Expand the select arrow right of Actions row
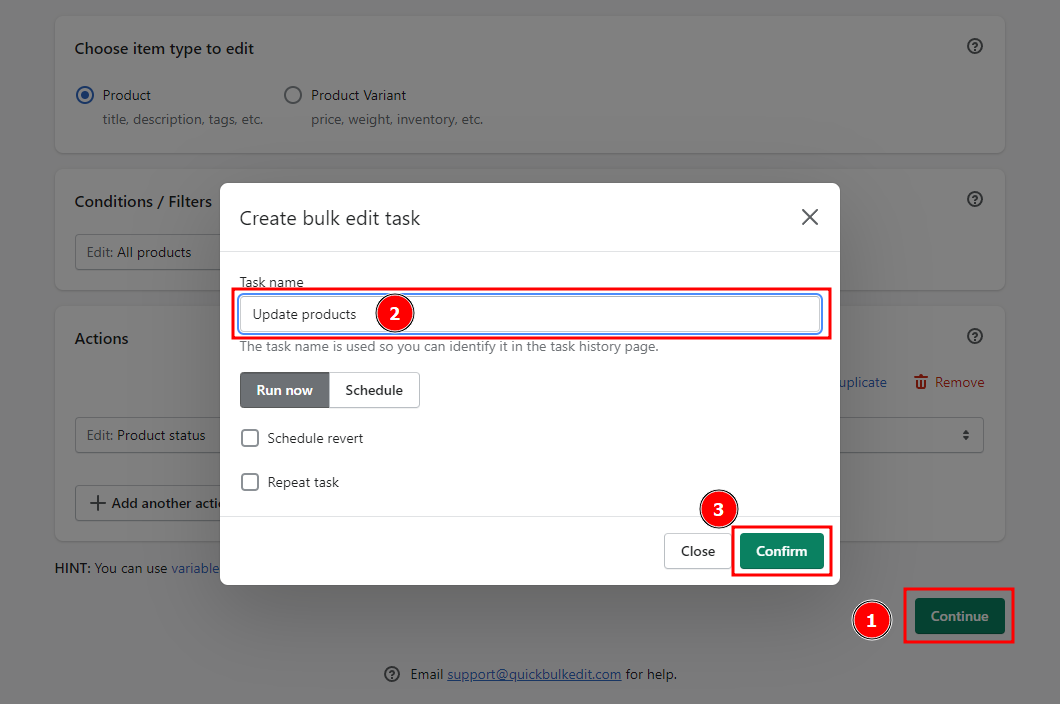Viewport: 1060px width, 704px height. 965,435
